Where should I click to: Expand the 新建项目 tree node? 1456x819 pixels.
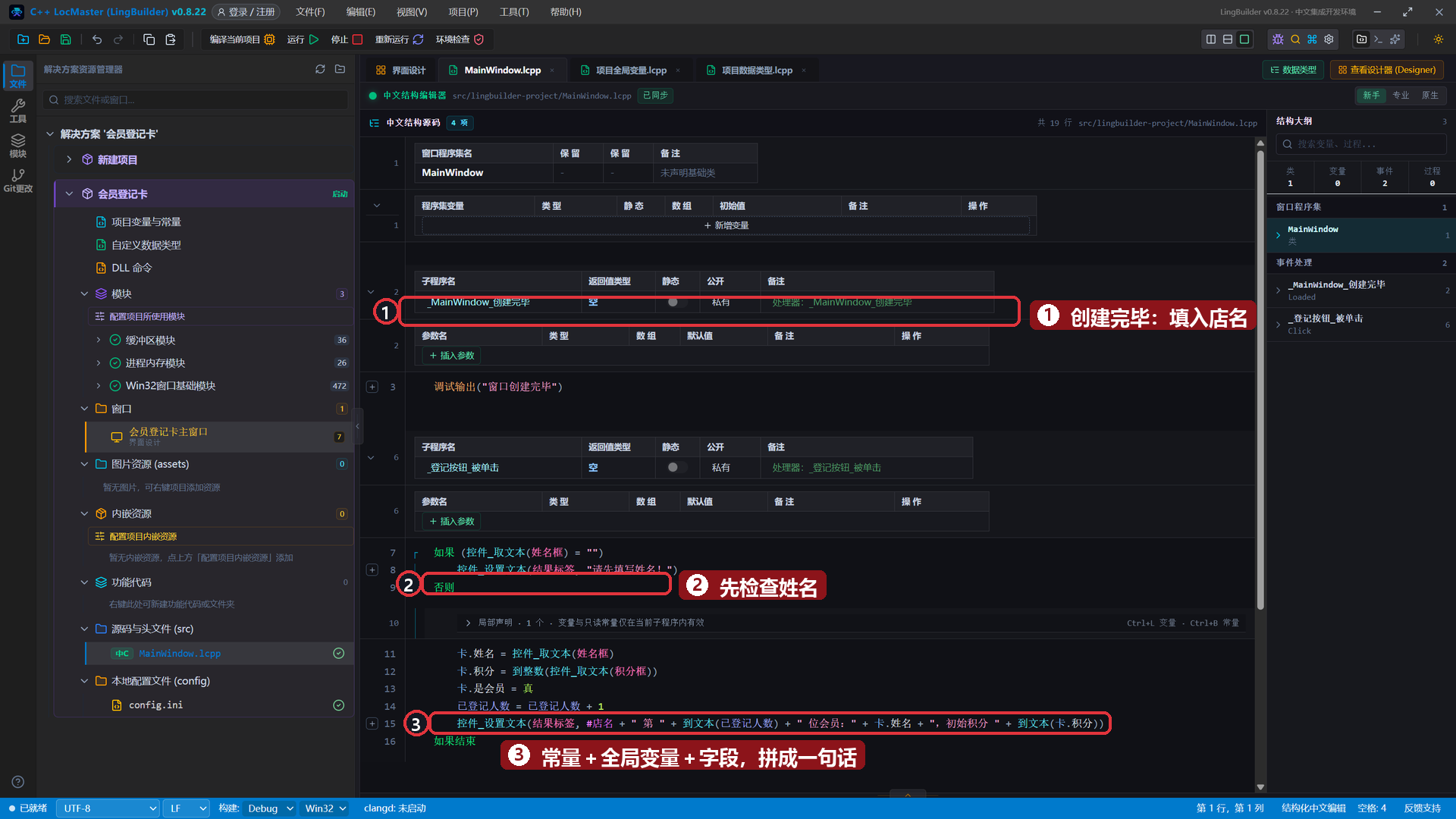[x=69, y=159]
